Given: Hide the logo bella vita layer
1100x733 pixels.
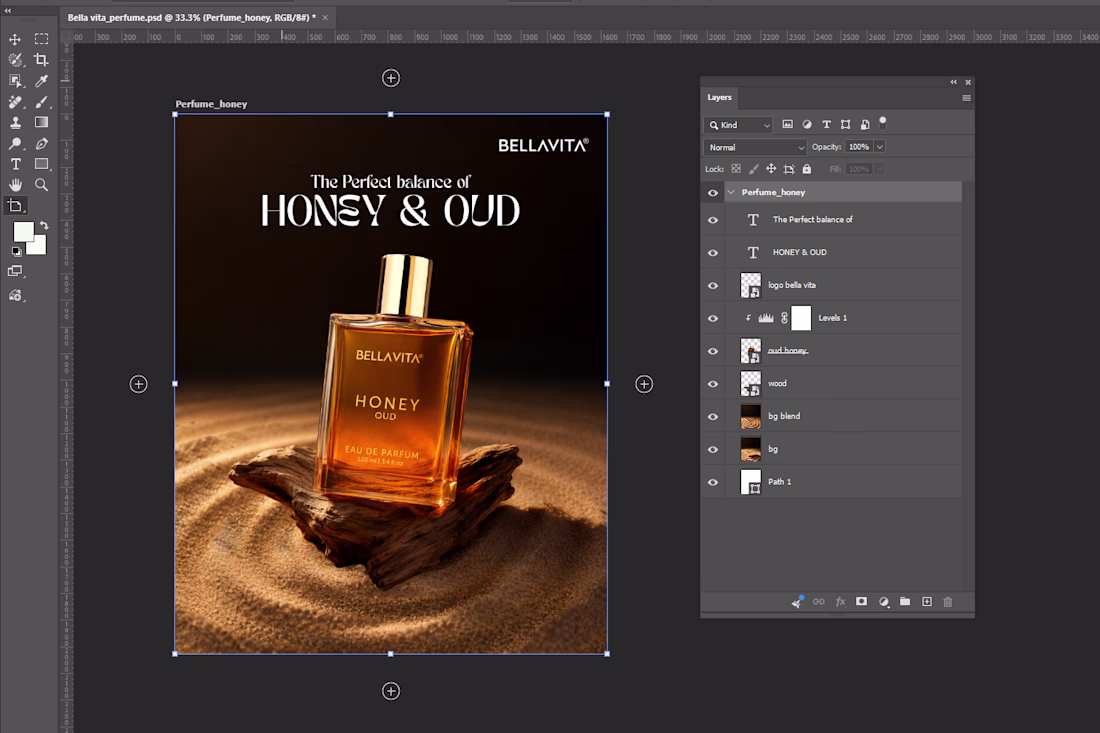Looking at the screenshot, I should pyautogui.click(x=713, y=286).
